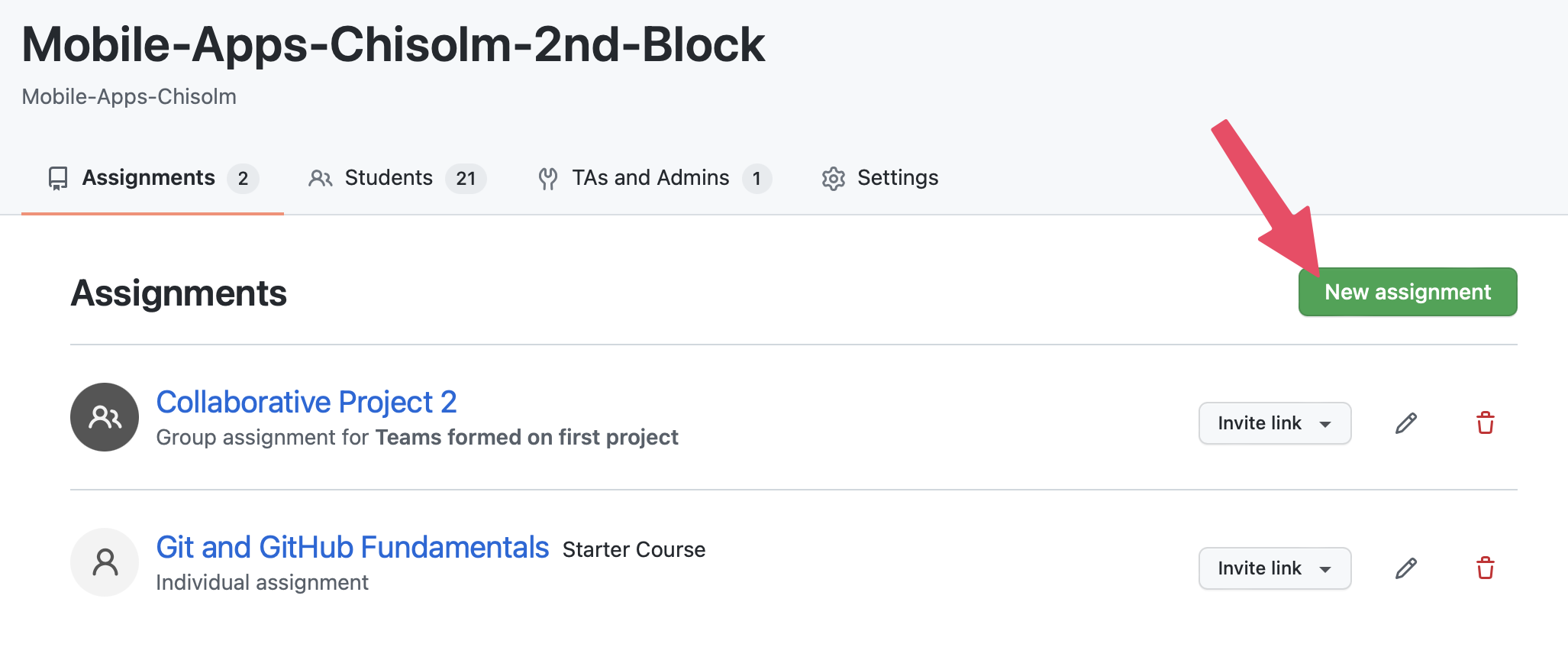
Task: Click the Students people icon
Action: coord(320,179)
